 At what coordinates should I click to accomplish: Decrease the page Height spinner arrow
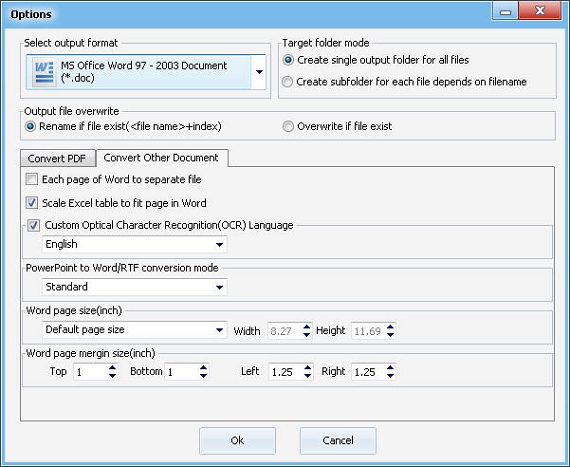390,334
